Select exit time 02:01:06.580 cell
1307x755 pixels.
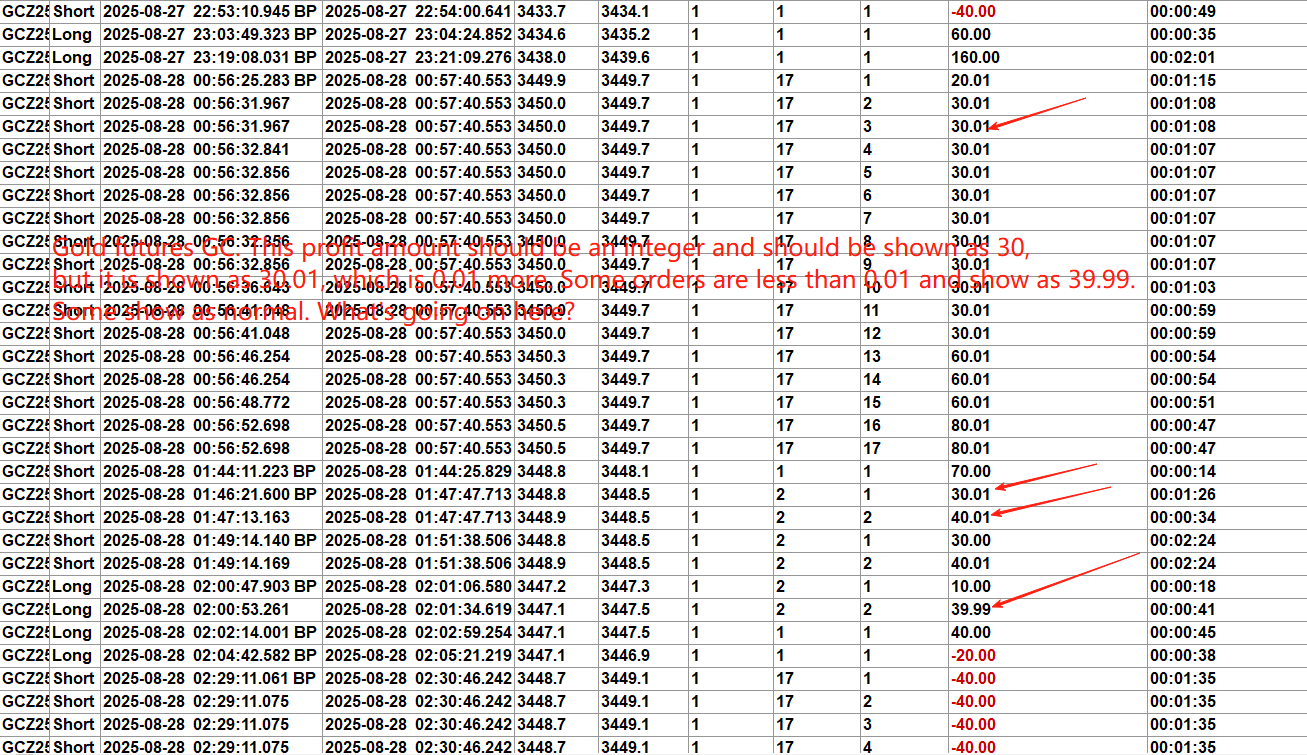tap(418, 586)
